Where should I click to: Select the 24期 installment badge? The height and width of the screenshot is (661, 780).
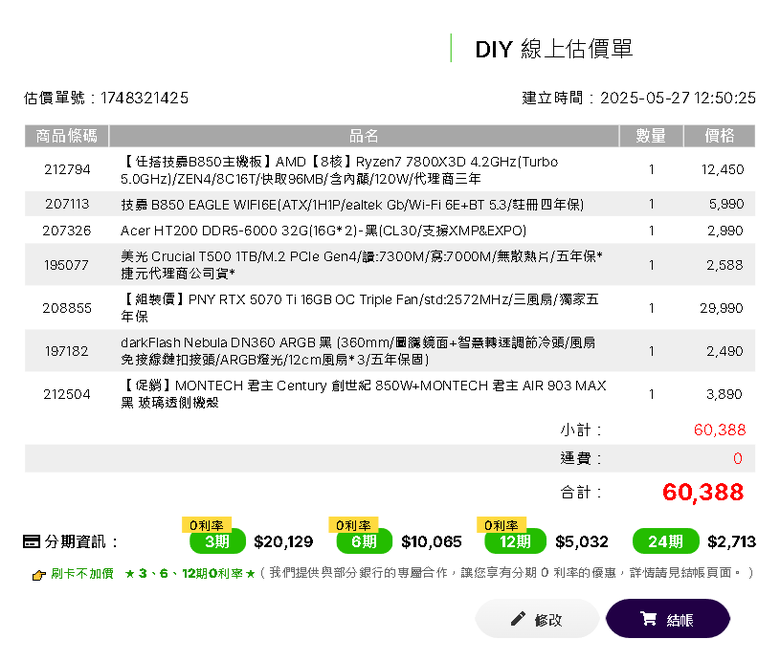click(x=666, y=541)
